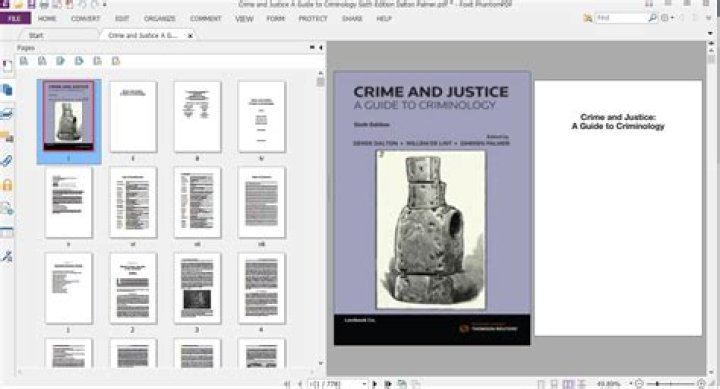Go to last page button

pos(388,384)
